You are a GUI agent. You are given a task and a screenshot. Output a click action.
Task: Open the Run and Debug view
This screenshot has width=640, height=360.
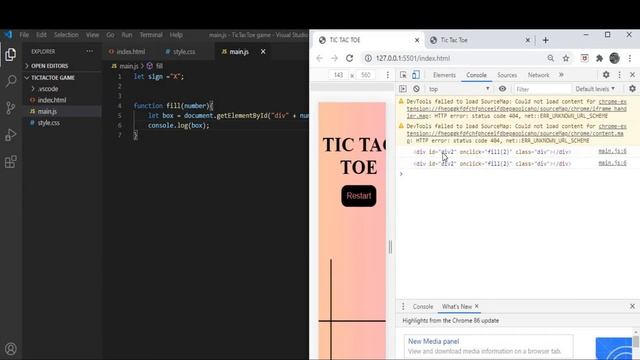coord(11,135)
